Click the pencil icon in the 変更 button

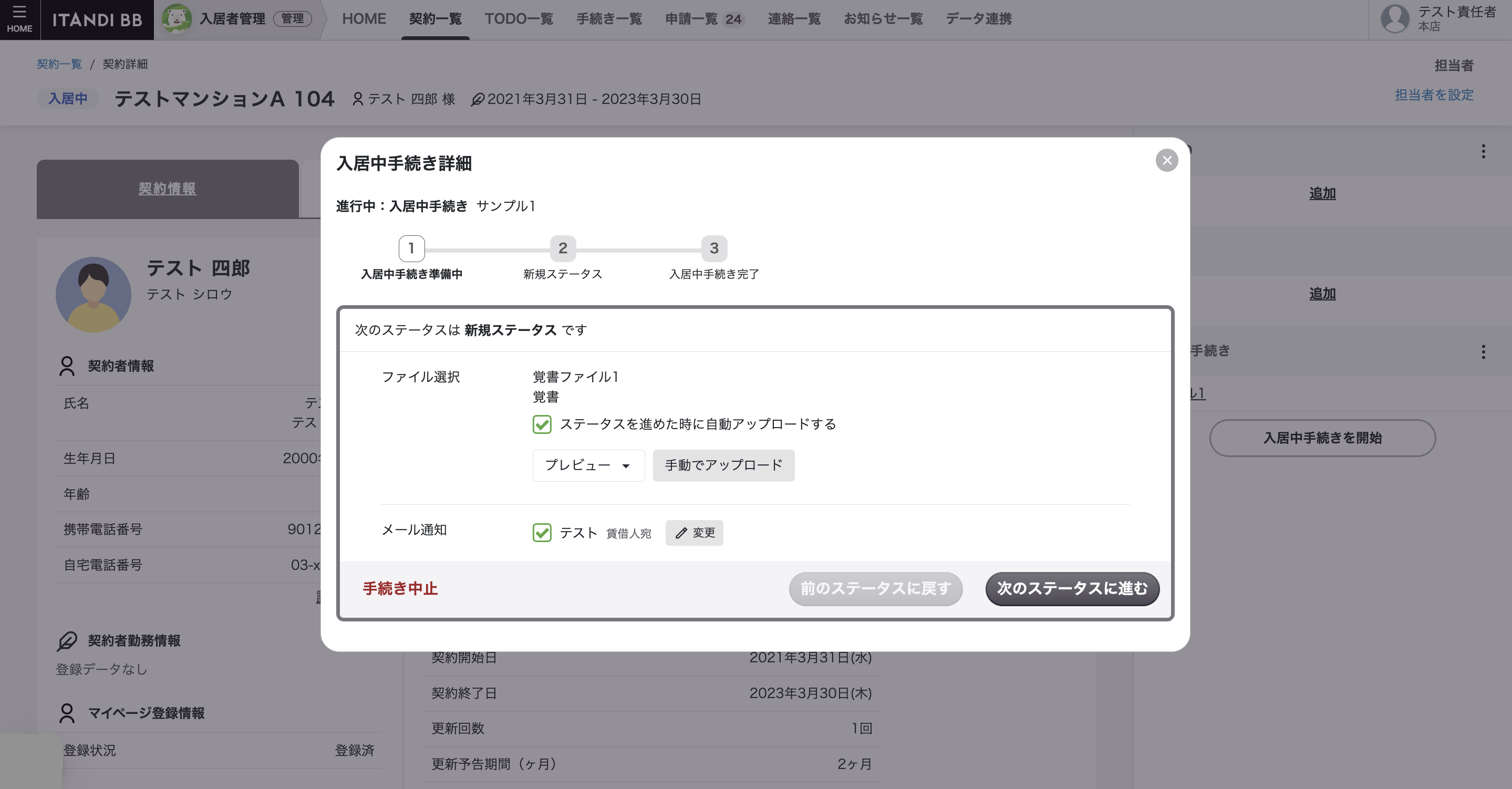[x=681, y=533]
